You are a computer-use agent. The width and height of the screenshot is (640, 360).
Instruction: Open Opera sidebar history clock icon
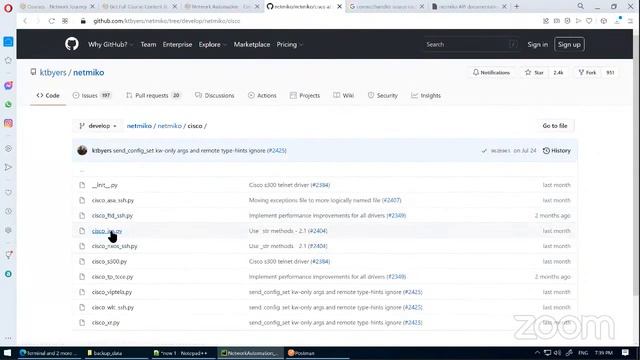click(x=8, y=211)
